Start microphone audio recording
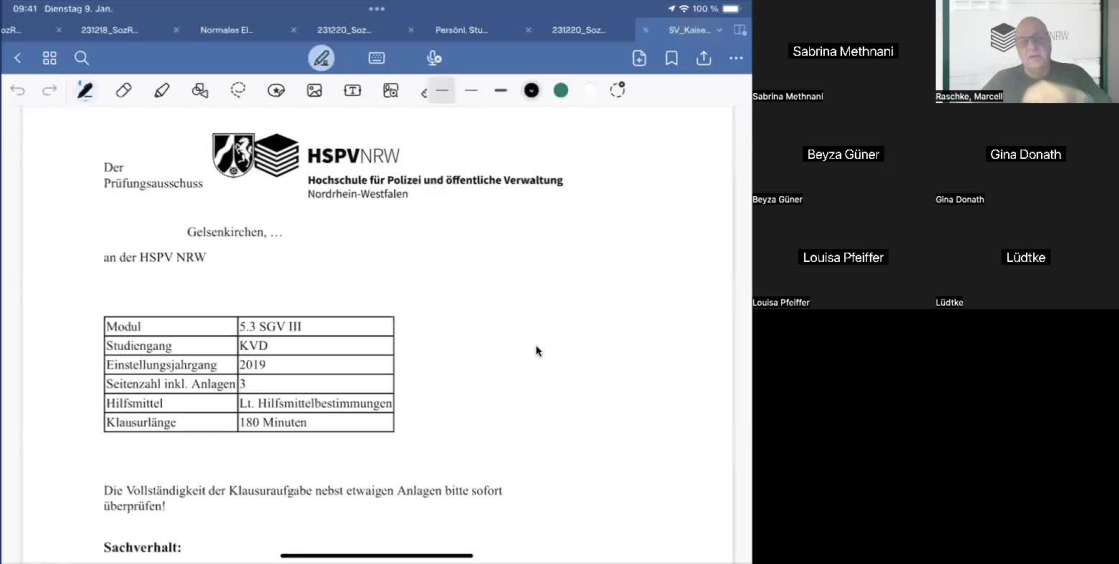The width and height of the screenshot is (1119, 564). [x=433, y=59]
